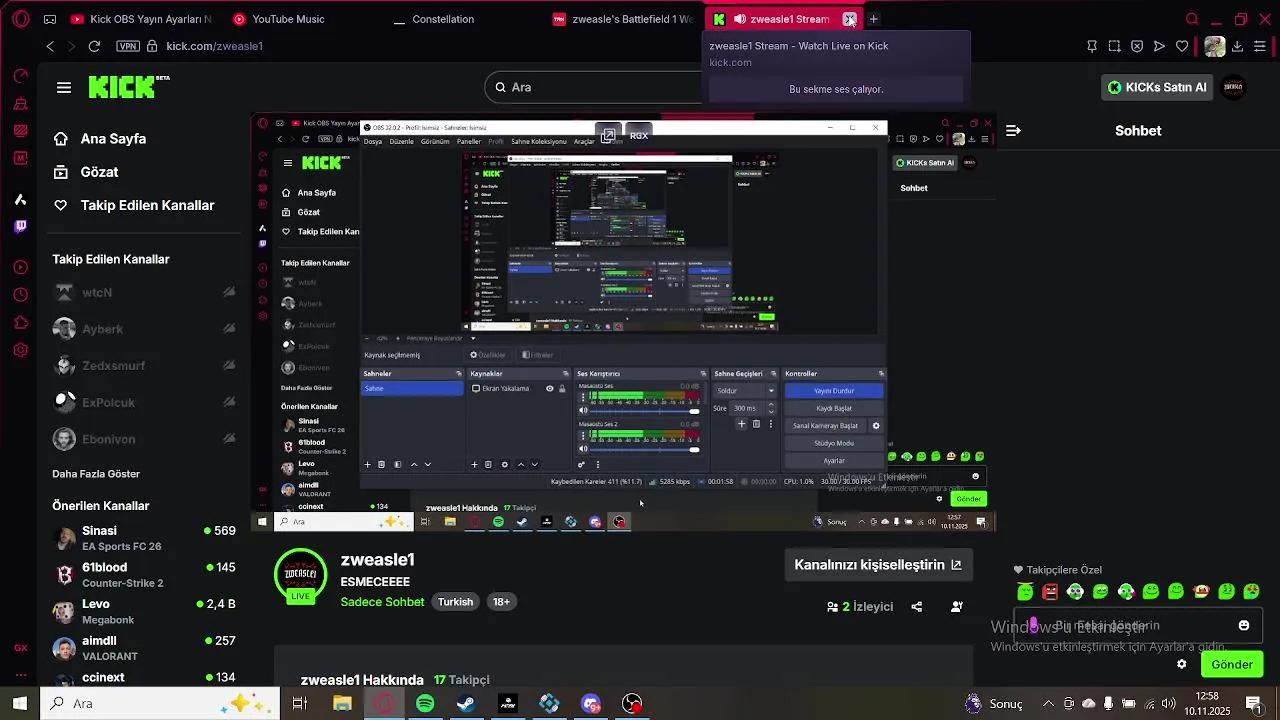Toggle the VPN badge in address bar

(128, 46)
